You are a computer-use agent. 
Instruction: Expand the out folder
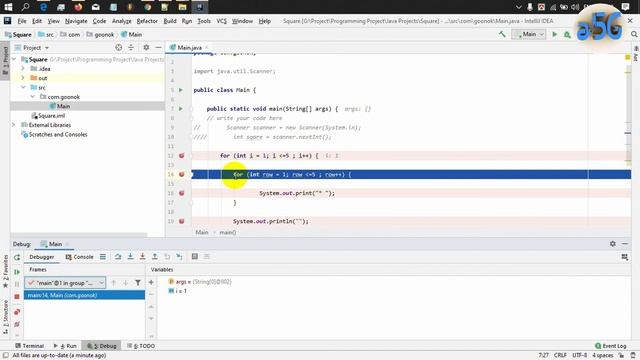click(23, 78)
